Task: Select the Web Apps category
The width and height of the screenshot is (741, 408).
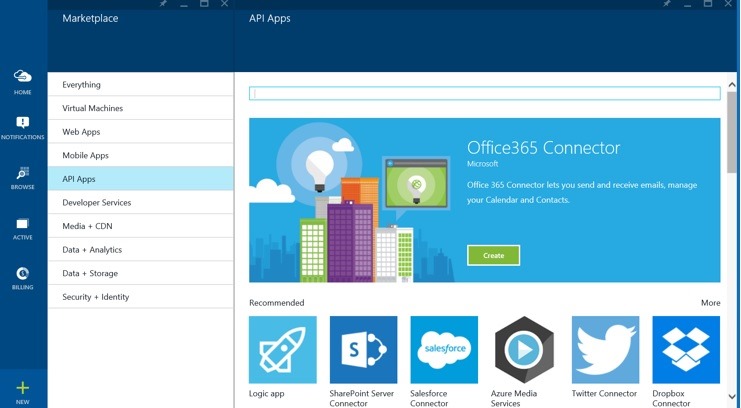Action: (x=141, y=132)
